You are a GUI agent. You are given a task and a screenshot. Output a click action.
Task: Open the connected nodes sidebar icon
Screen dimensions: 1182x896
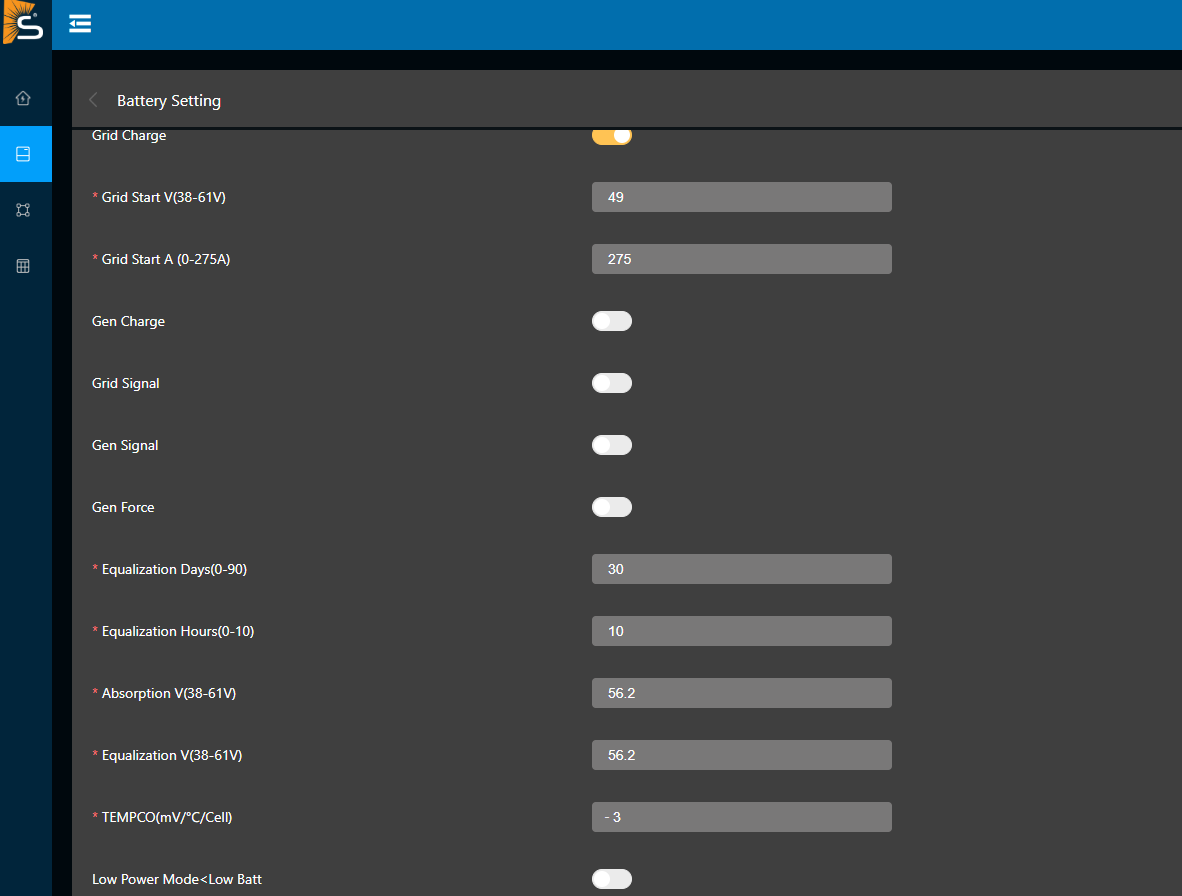[x=24, y=210]
